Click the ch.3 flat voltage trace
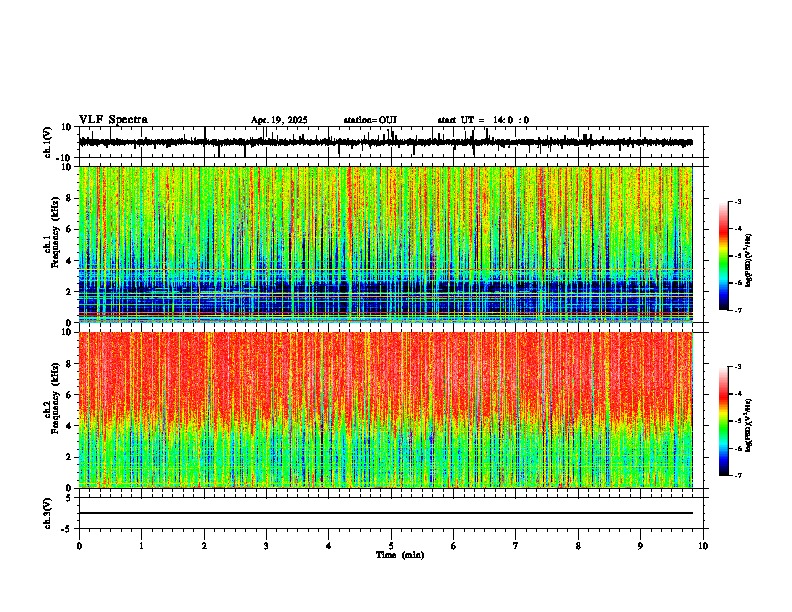This screenshot has width=792, height=612. pos(386,513)
